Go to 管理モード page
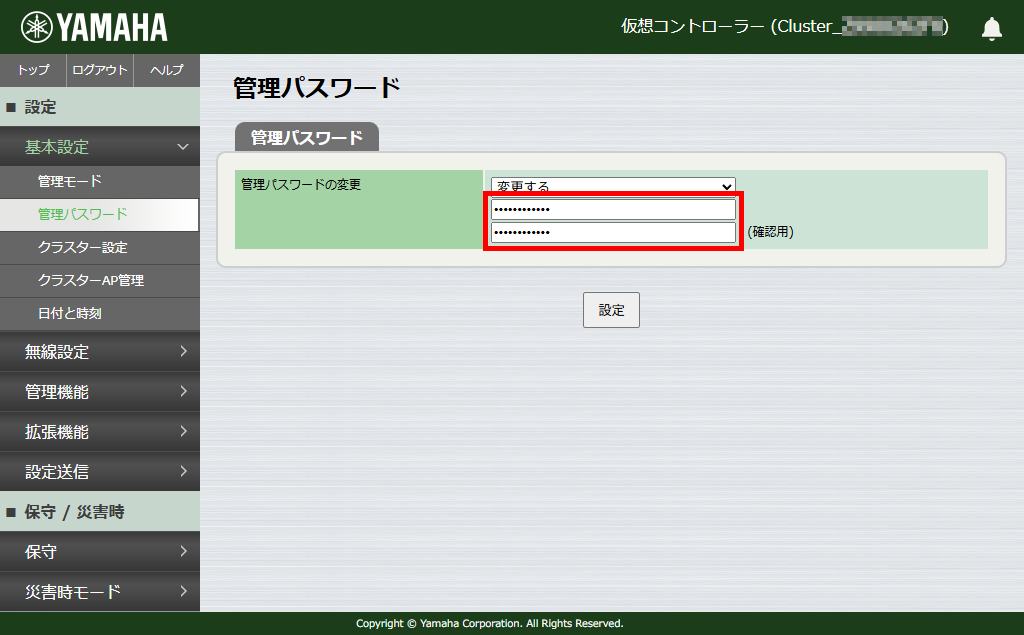The height and width of the screenshot is (635, 1024). [x=100, y=182]
